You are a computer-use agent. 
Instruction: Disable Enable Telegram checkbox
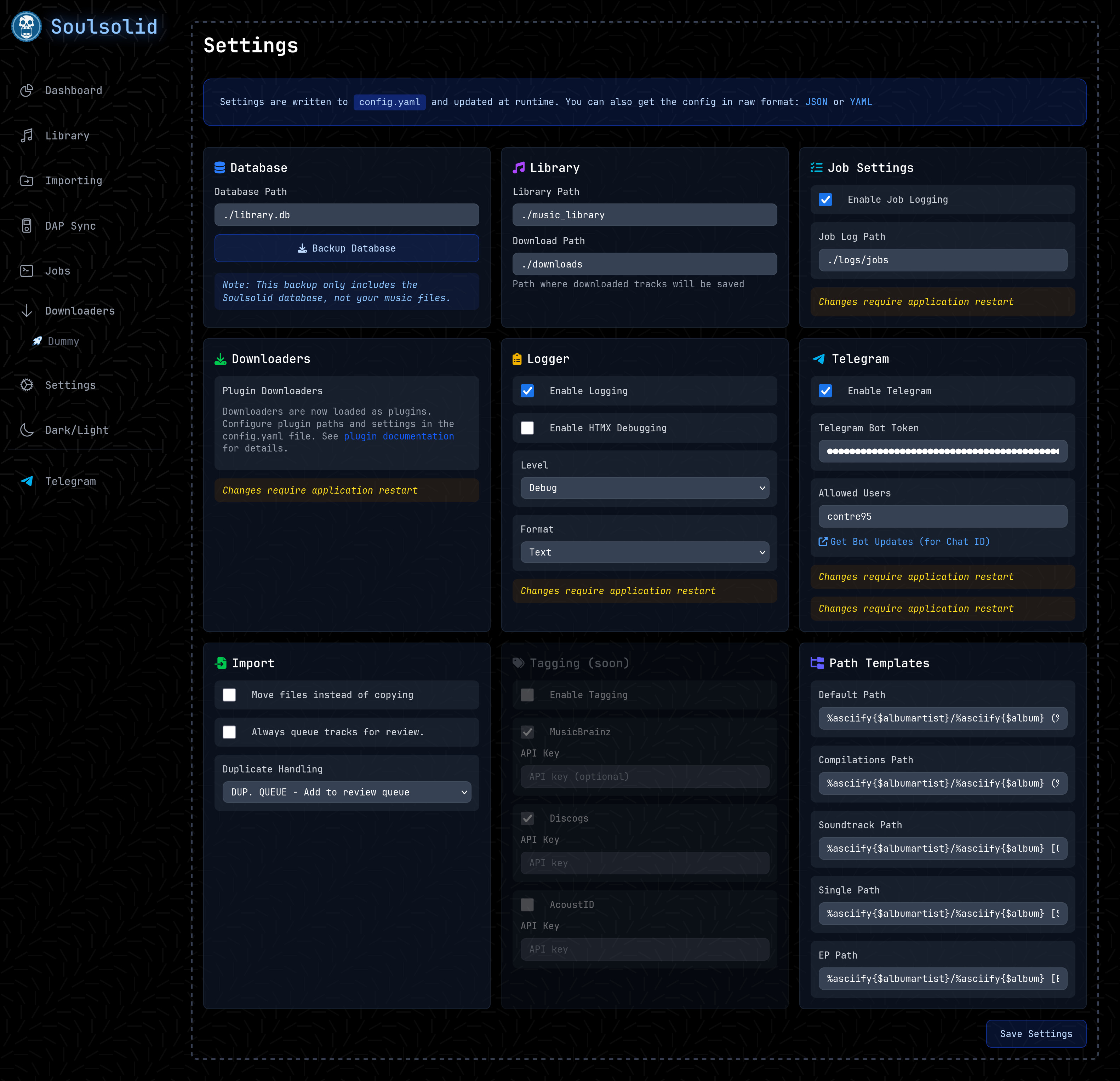tap(825, 391)
